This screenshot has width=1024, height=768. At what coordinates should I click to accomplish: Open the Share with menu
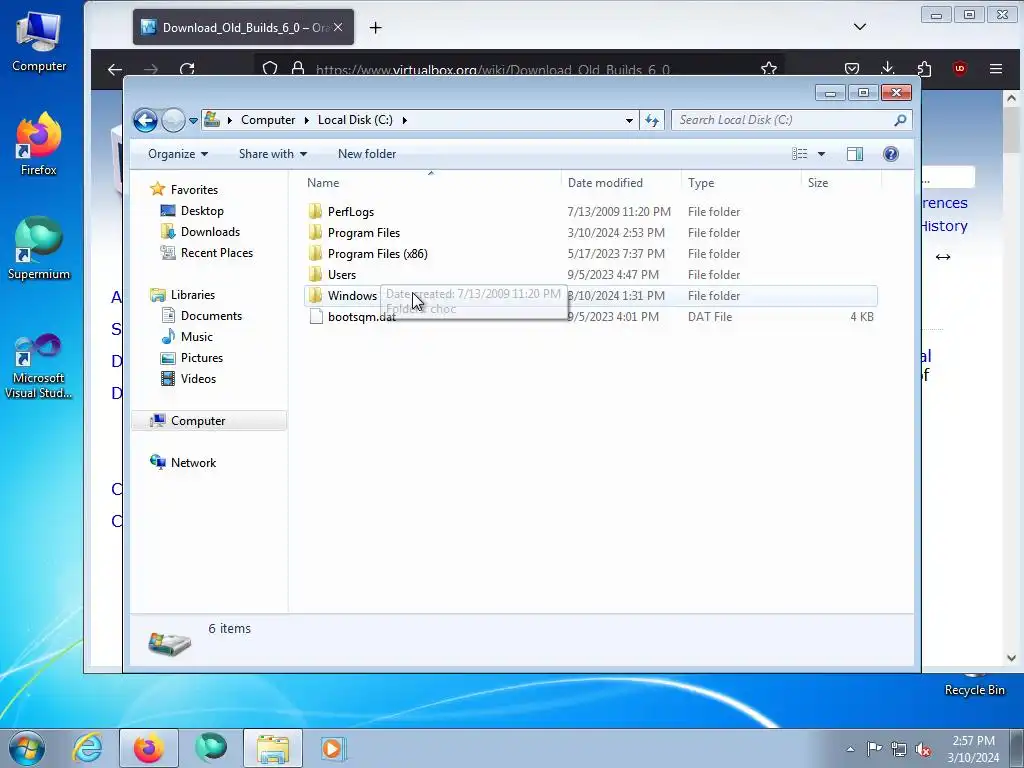click(273, 154)
